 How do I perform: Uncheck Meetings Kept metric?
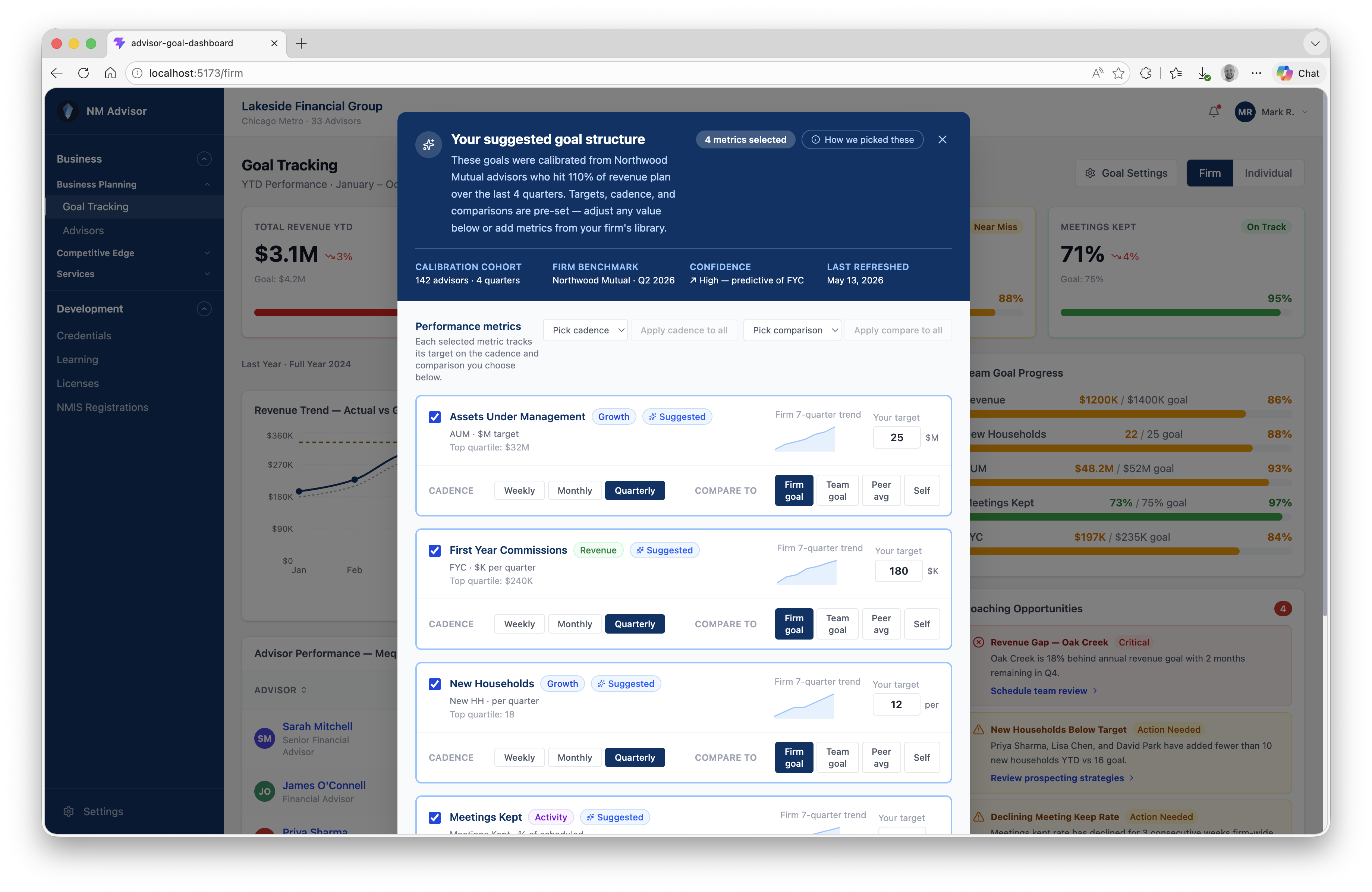point(435,817)
